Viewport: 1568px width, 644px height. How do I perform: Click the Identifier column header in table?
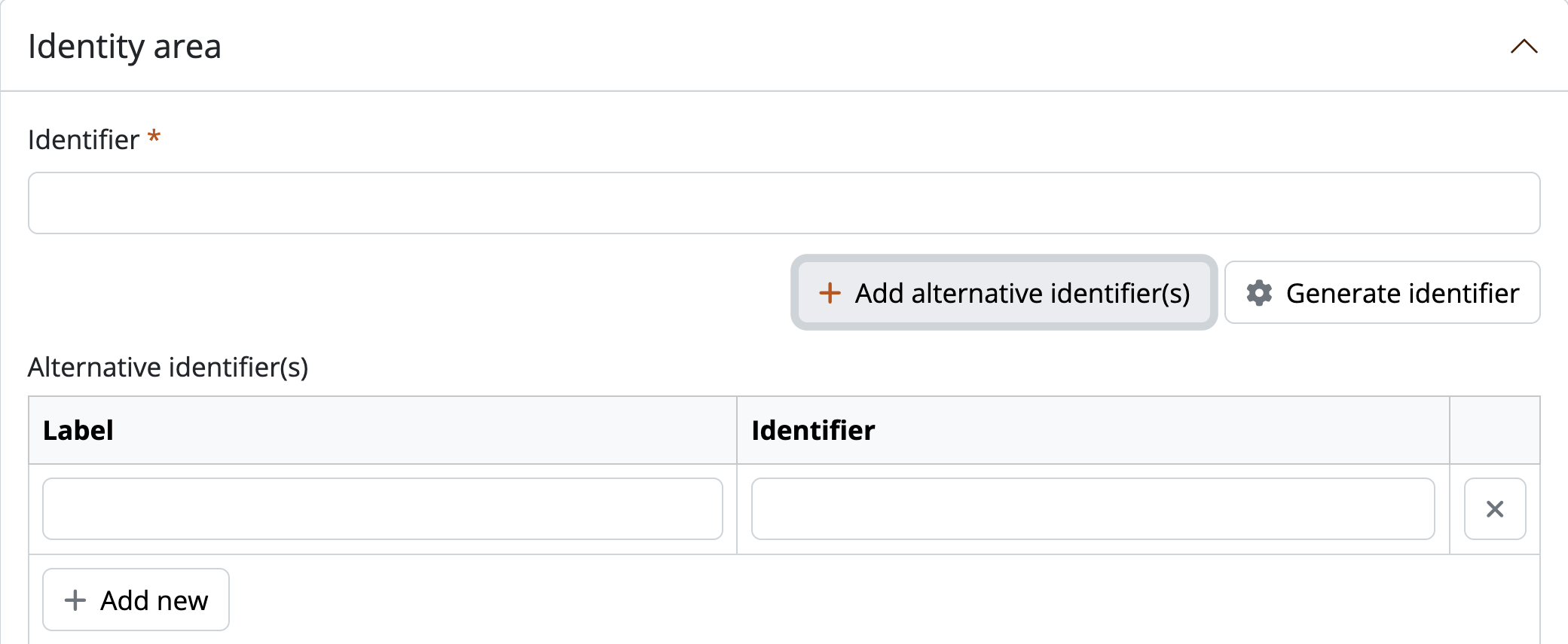pyautogui.click(x=813, y=430)
